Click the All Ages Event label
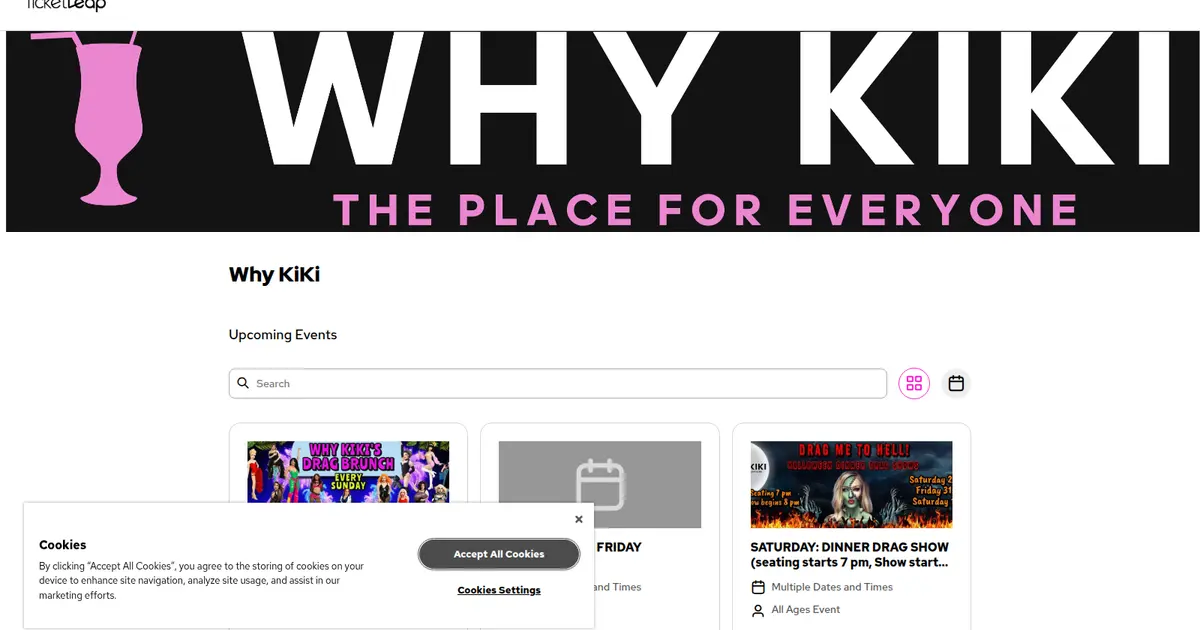Image resolution: width=1200 pixels, height=630 pixels. point(806,610)
